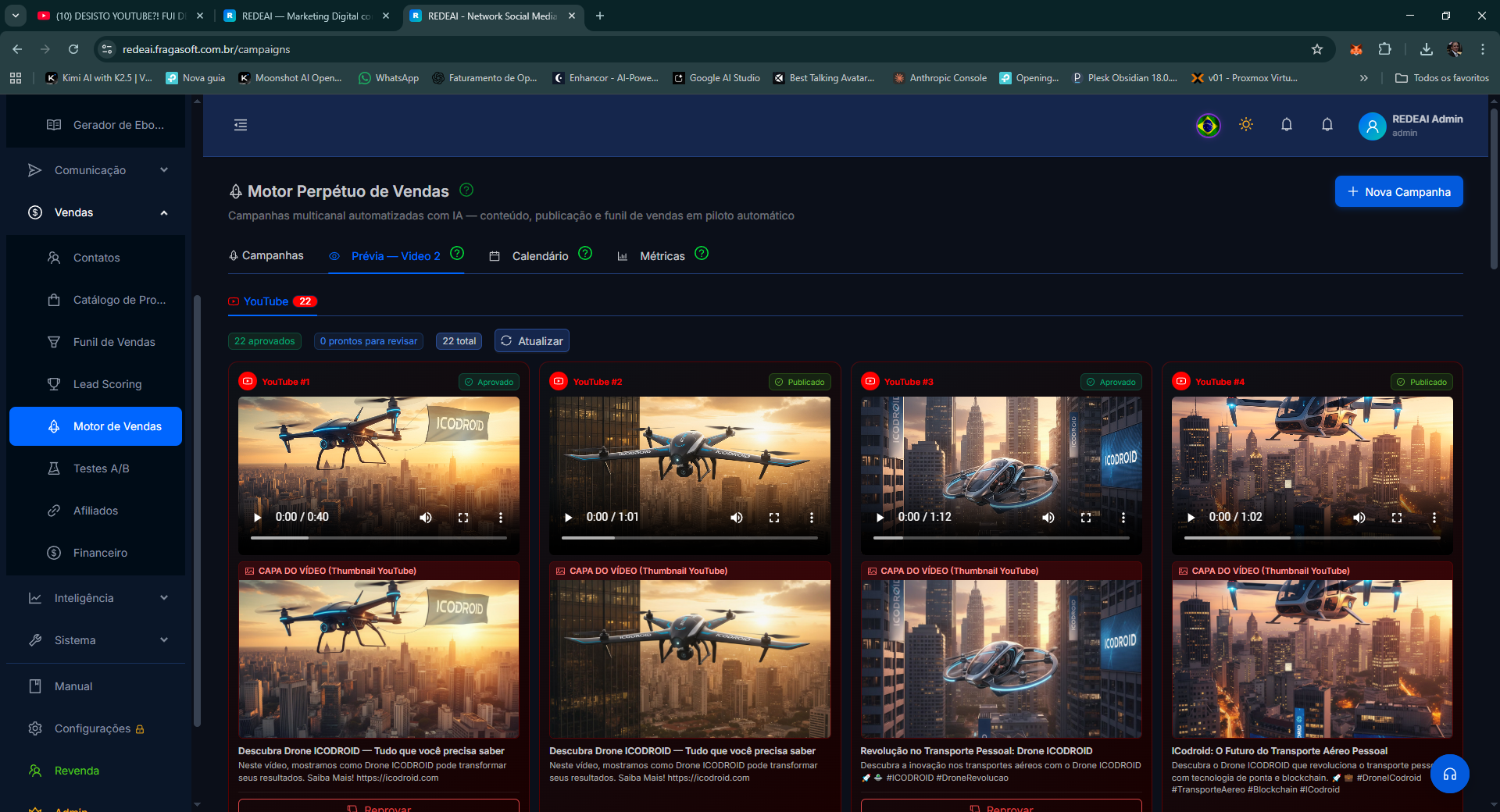Viewport: 1500px width, 812px height.
Task: Open more options on YouTube #1 video
Action: point(501,517)
